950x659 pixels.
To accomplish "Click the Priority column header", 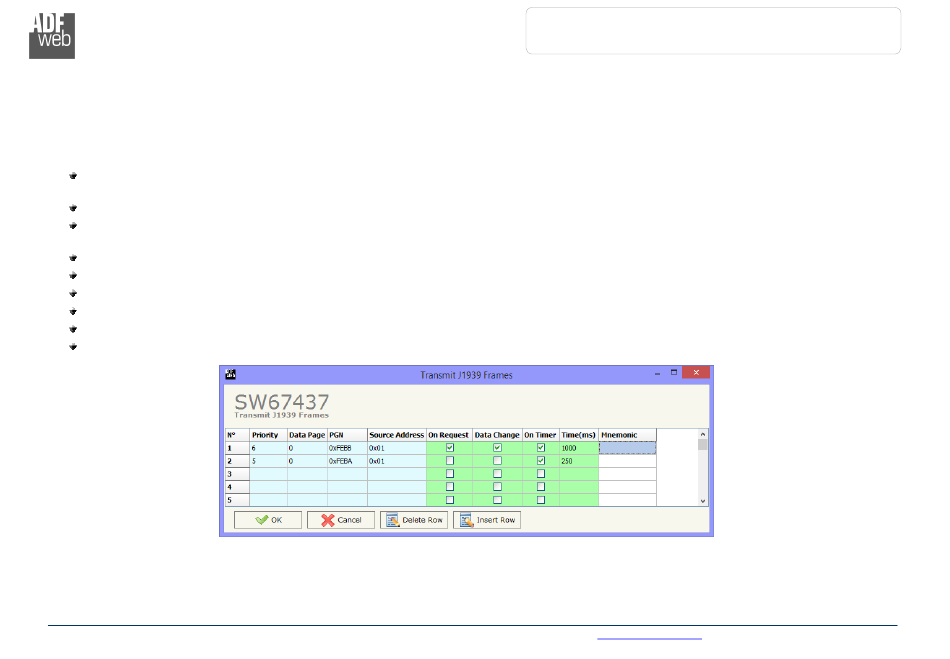I will click(268, 435).
